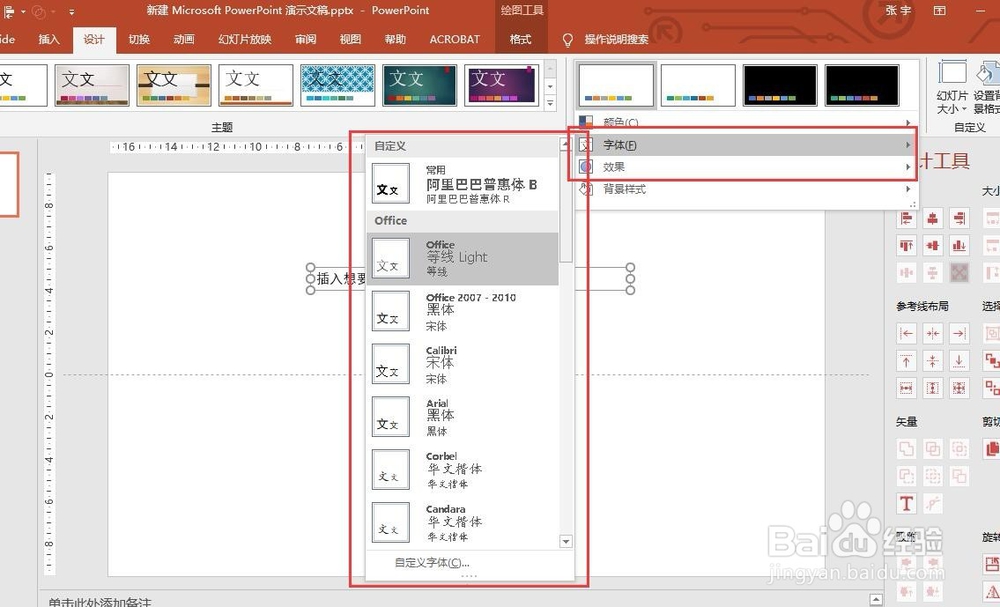Click the guide layout left-arrow icon
This screenshot has height=607, width=1000.
pos(906,333)
